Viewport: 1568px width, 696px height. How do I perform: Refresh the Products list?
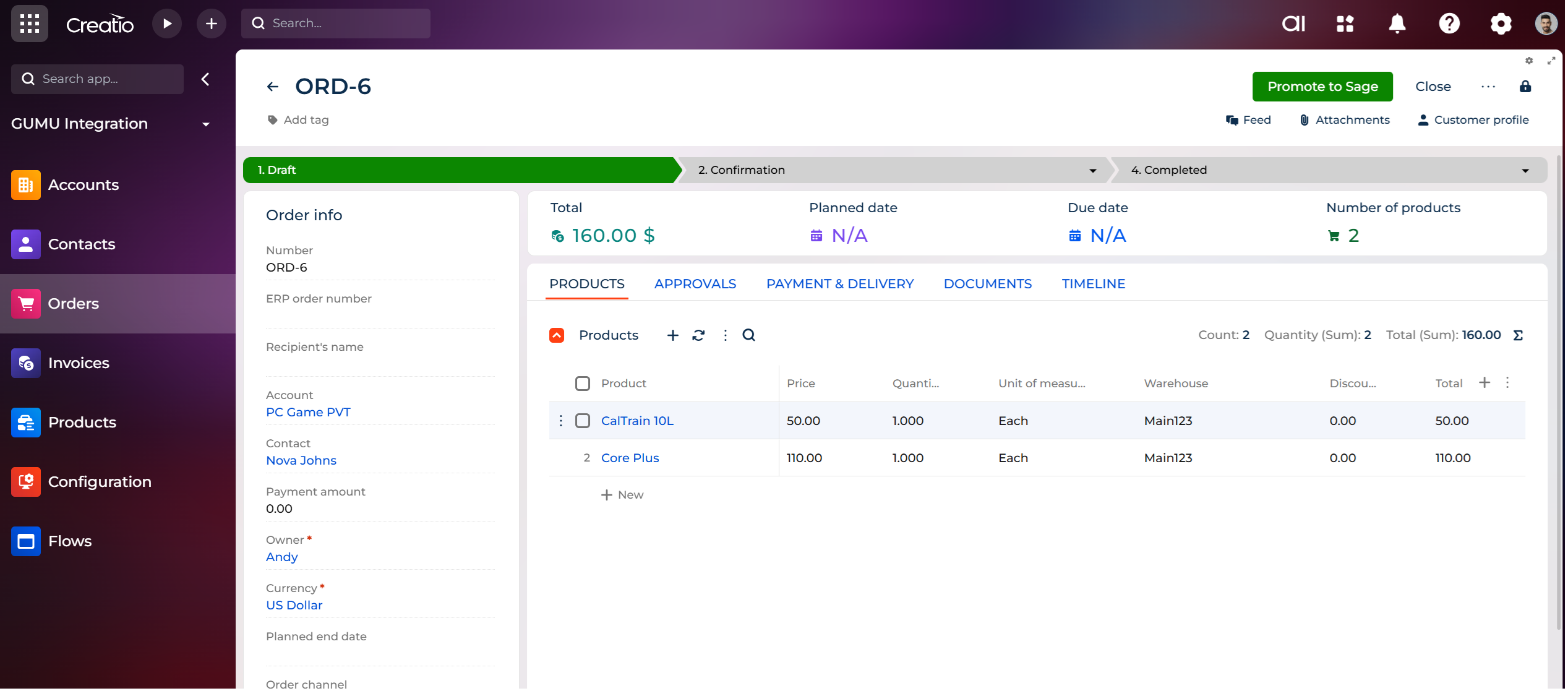click(698, 335)
